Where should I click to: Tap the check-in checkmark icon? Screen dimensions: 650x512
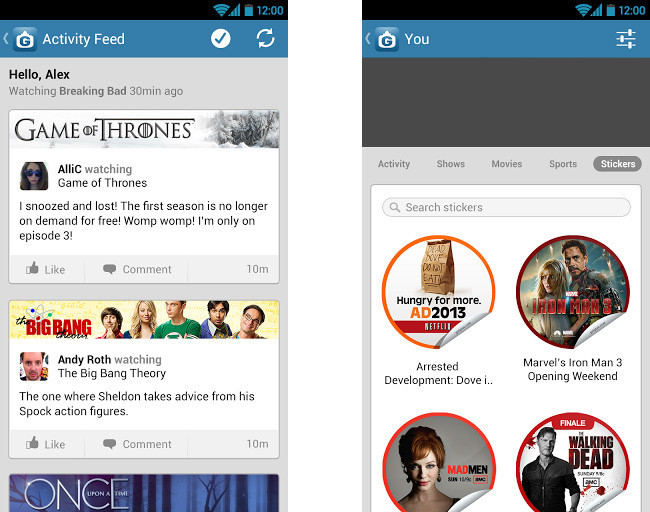click(221, 39)
